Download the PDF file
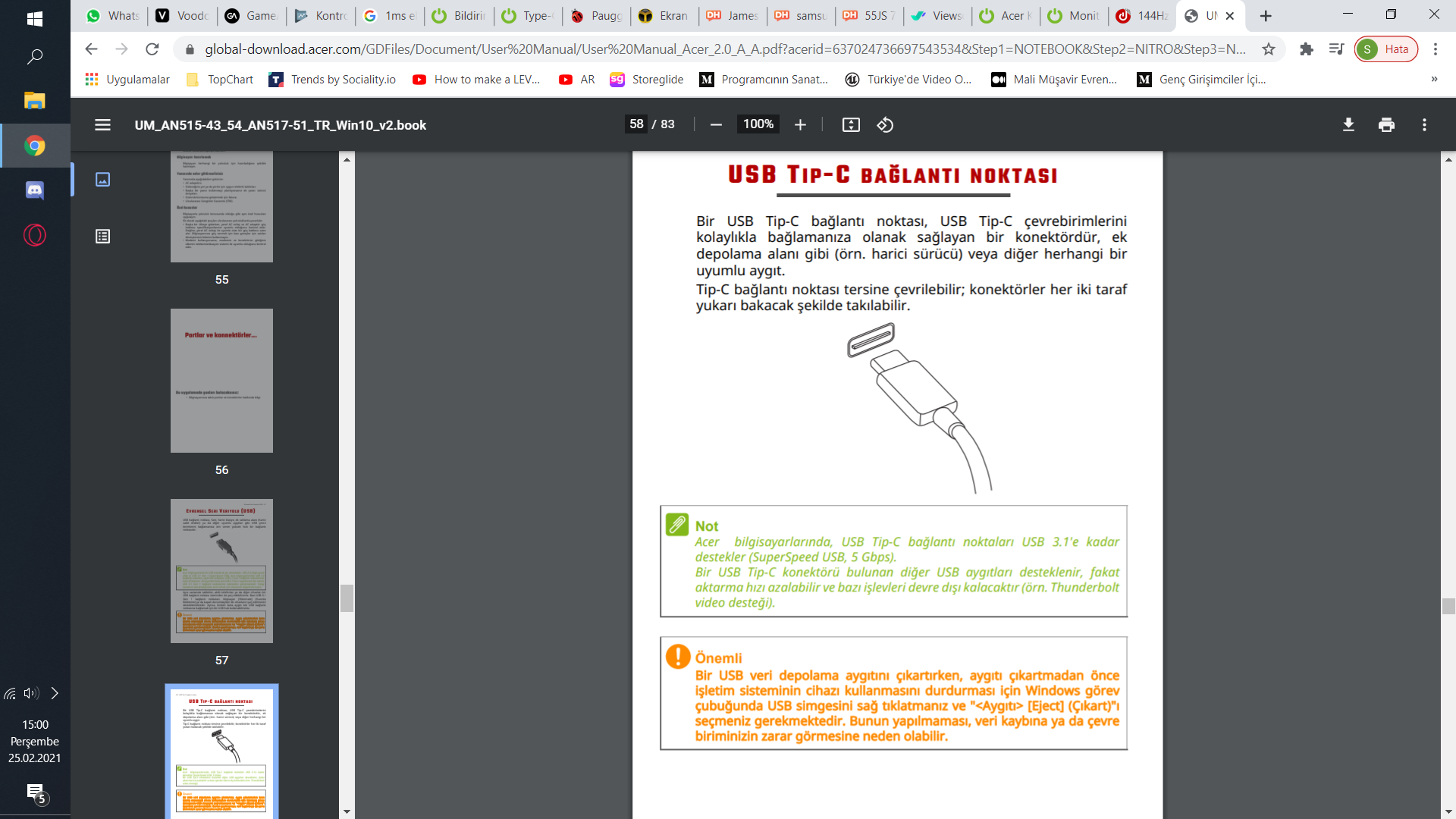Screen dimensions: 1456x819 1348,125
